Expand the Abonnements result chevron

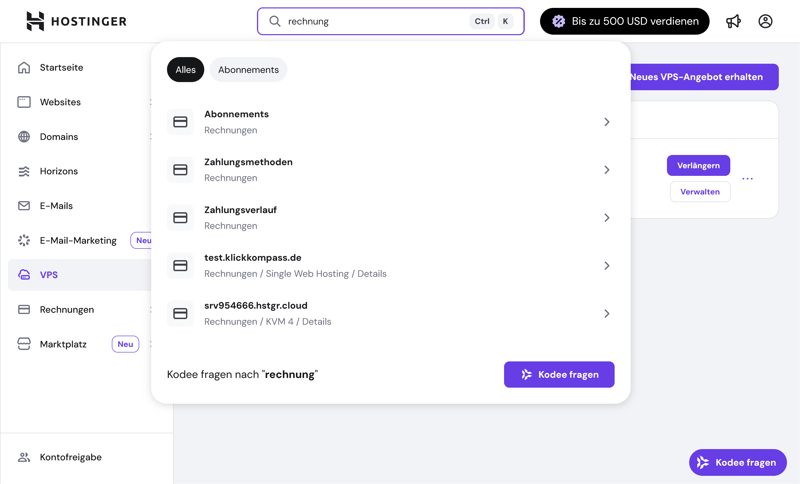pos(607,122)
